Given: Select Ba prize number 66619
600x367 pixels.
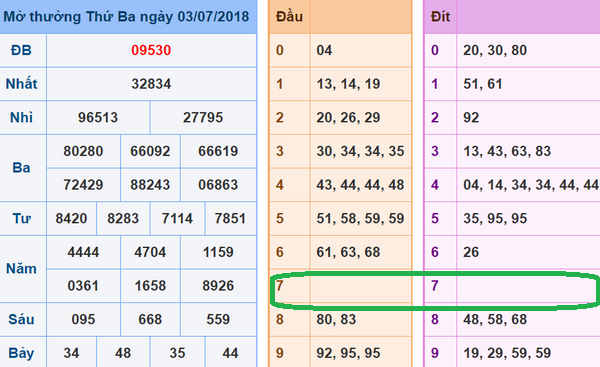Looking at the screenshot, I should (218, 151).
